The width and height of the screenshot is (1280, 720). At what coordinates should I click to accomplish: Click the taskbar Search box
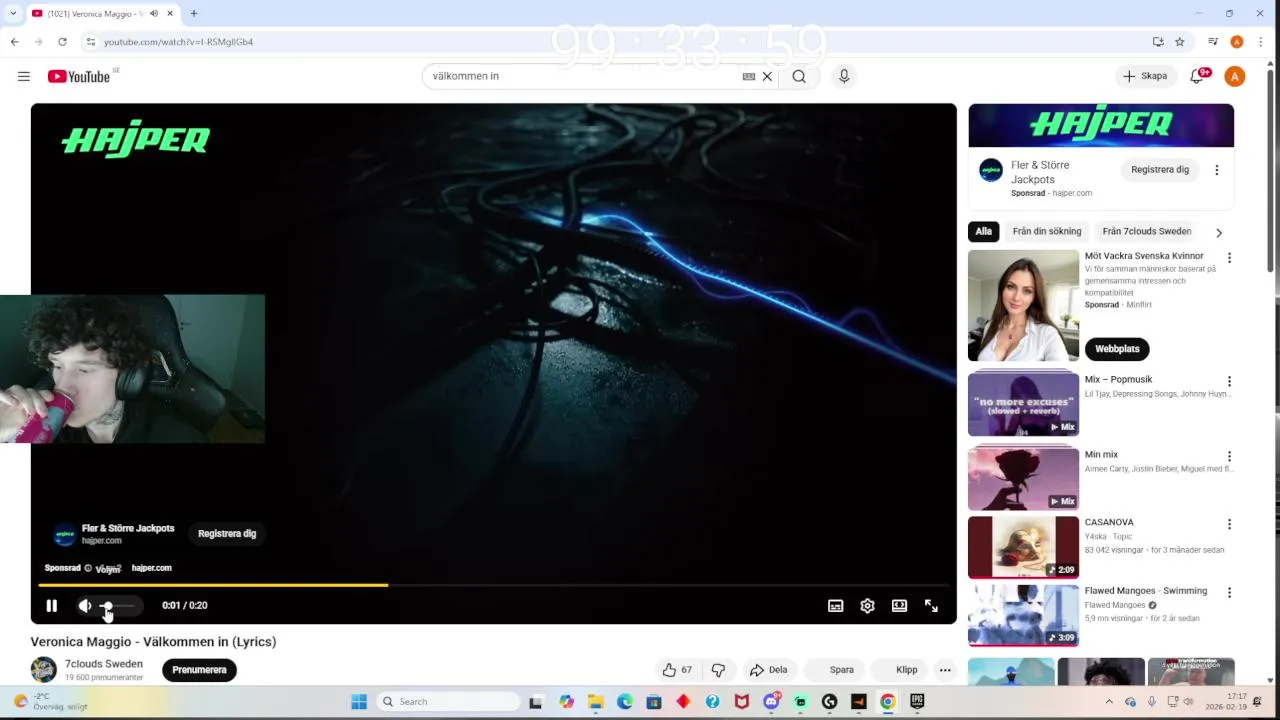(x=447, y=702)
